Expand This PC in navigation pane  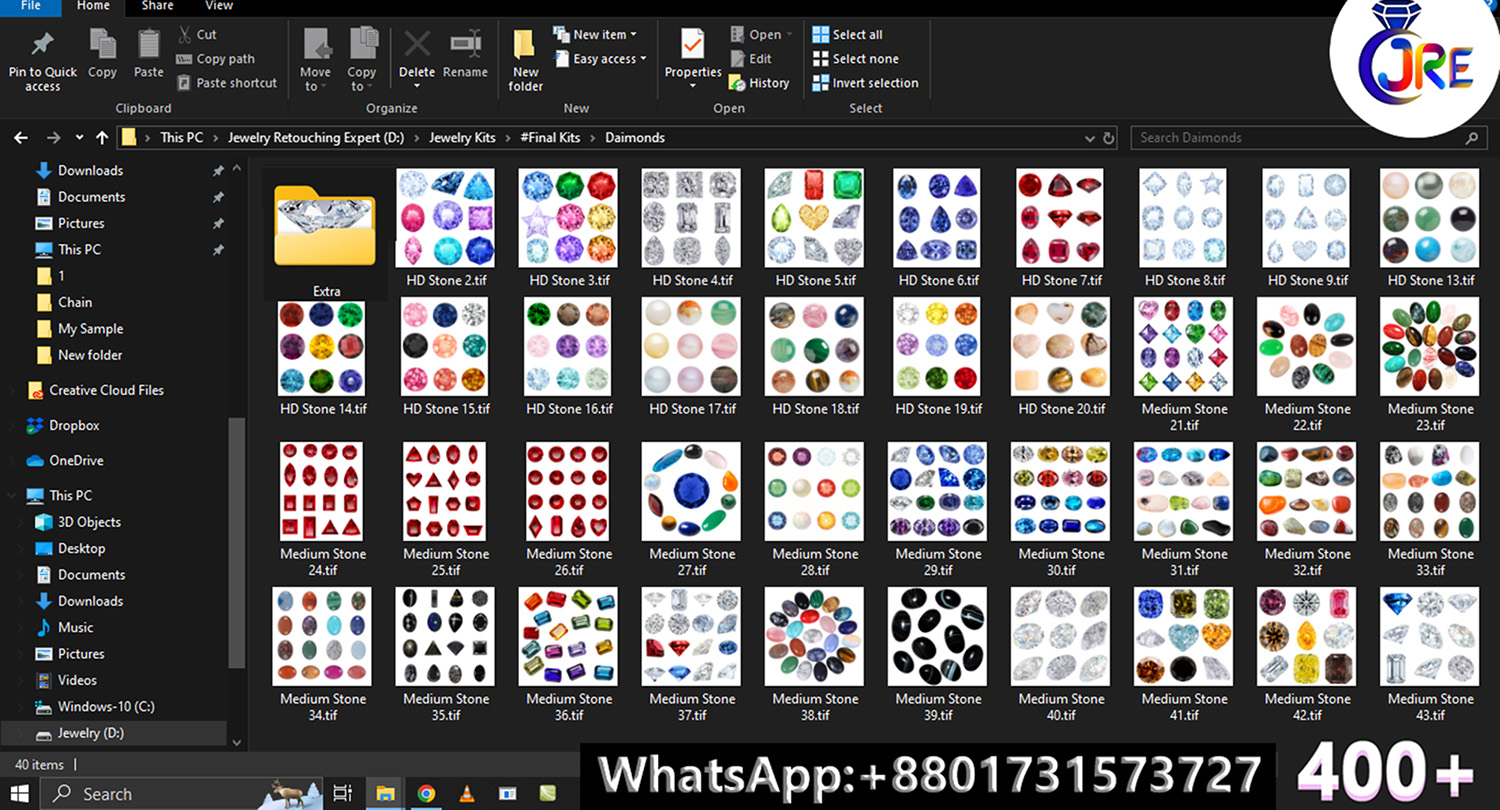pyautogui.click(x=12, y=496)
